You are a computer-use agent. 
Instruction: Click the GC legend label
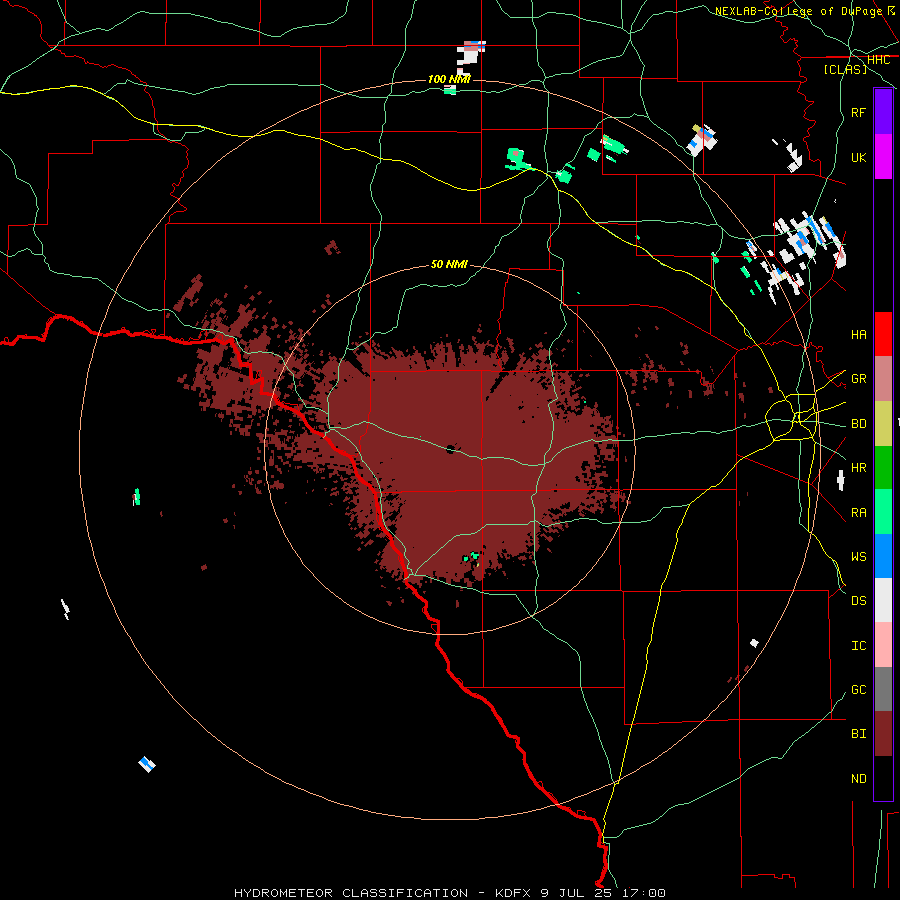859,690
